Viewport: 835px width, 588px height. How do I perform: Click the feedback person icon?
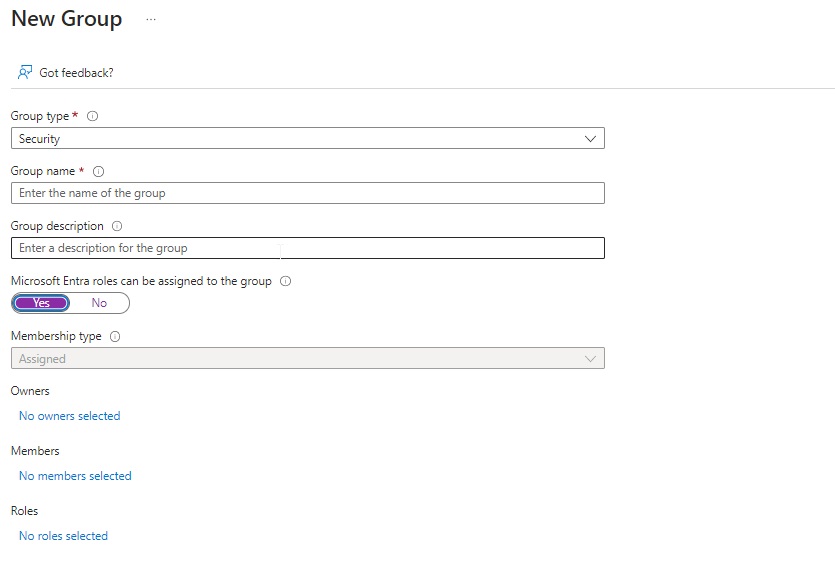[x=25, y=72]
